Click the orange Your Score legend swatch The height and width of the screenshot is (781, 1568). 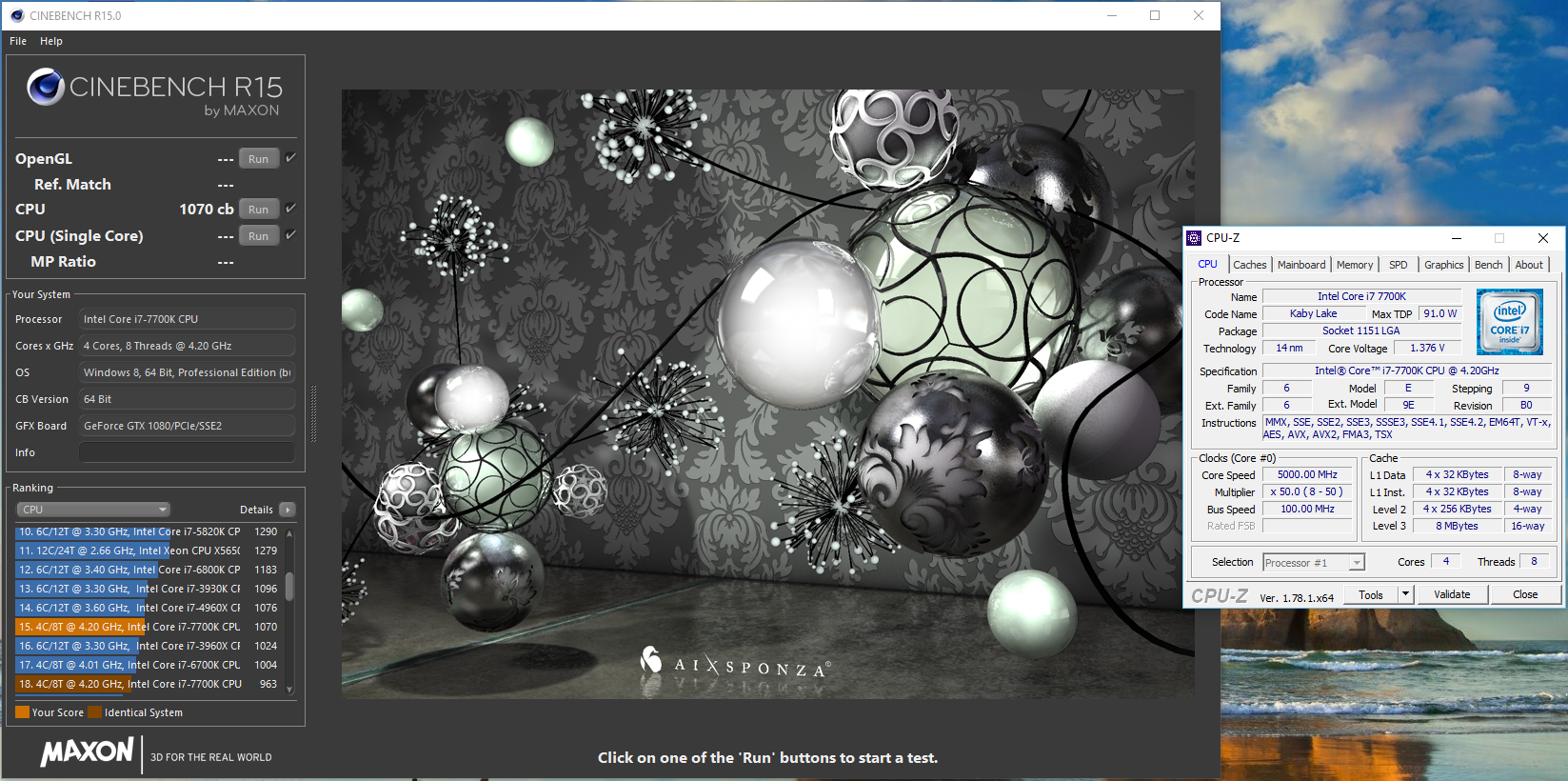click(22, 711)
